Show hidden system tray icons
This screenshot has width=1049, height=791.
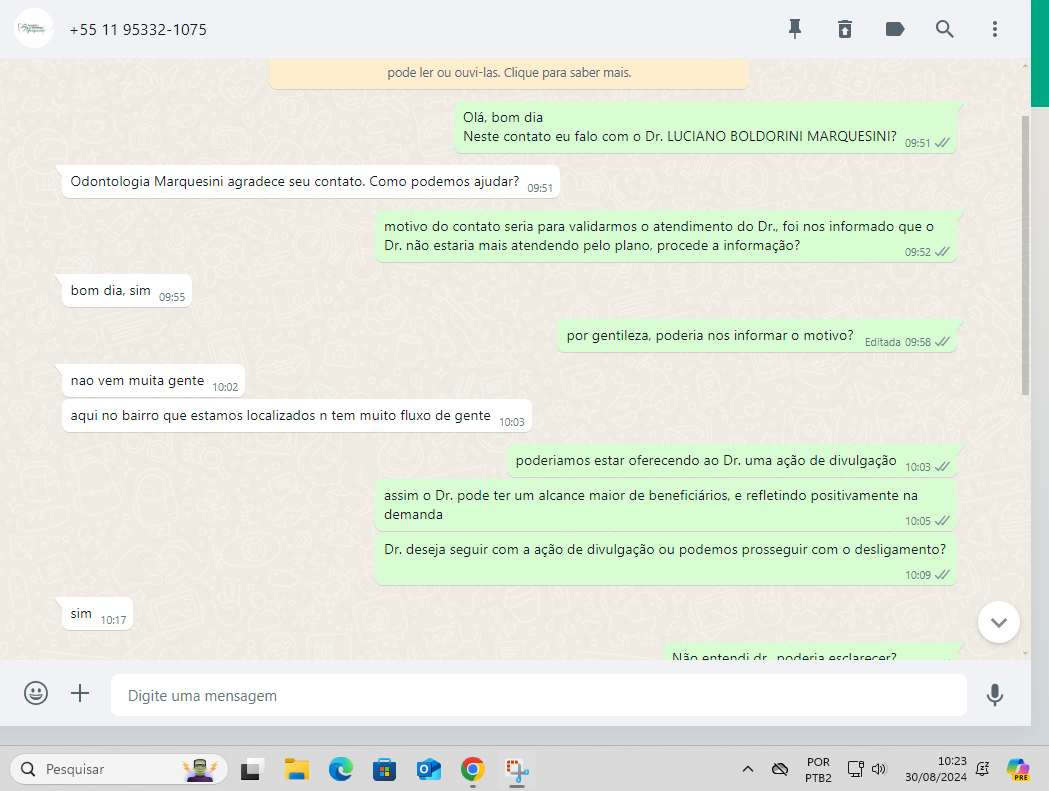click(748, 769)
